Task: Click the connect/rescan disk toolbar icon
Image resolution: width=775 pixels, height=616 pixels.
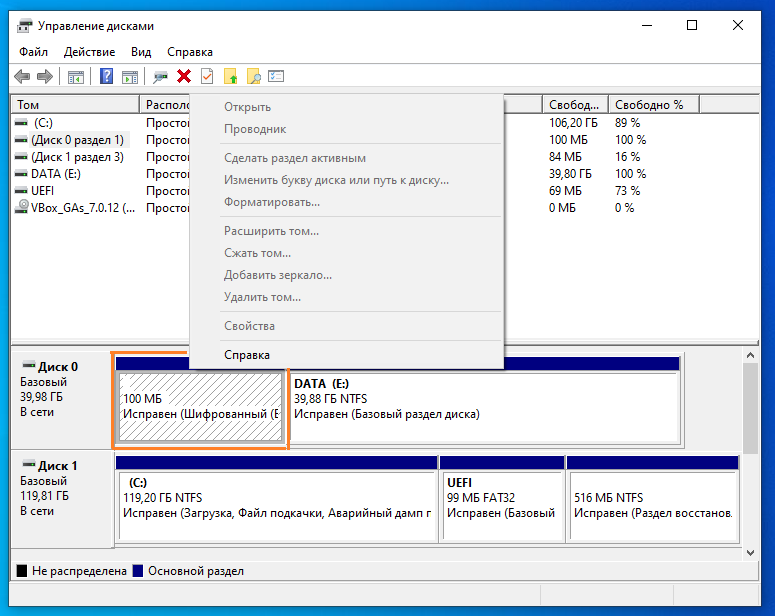Action: click(x=160, y=77)
